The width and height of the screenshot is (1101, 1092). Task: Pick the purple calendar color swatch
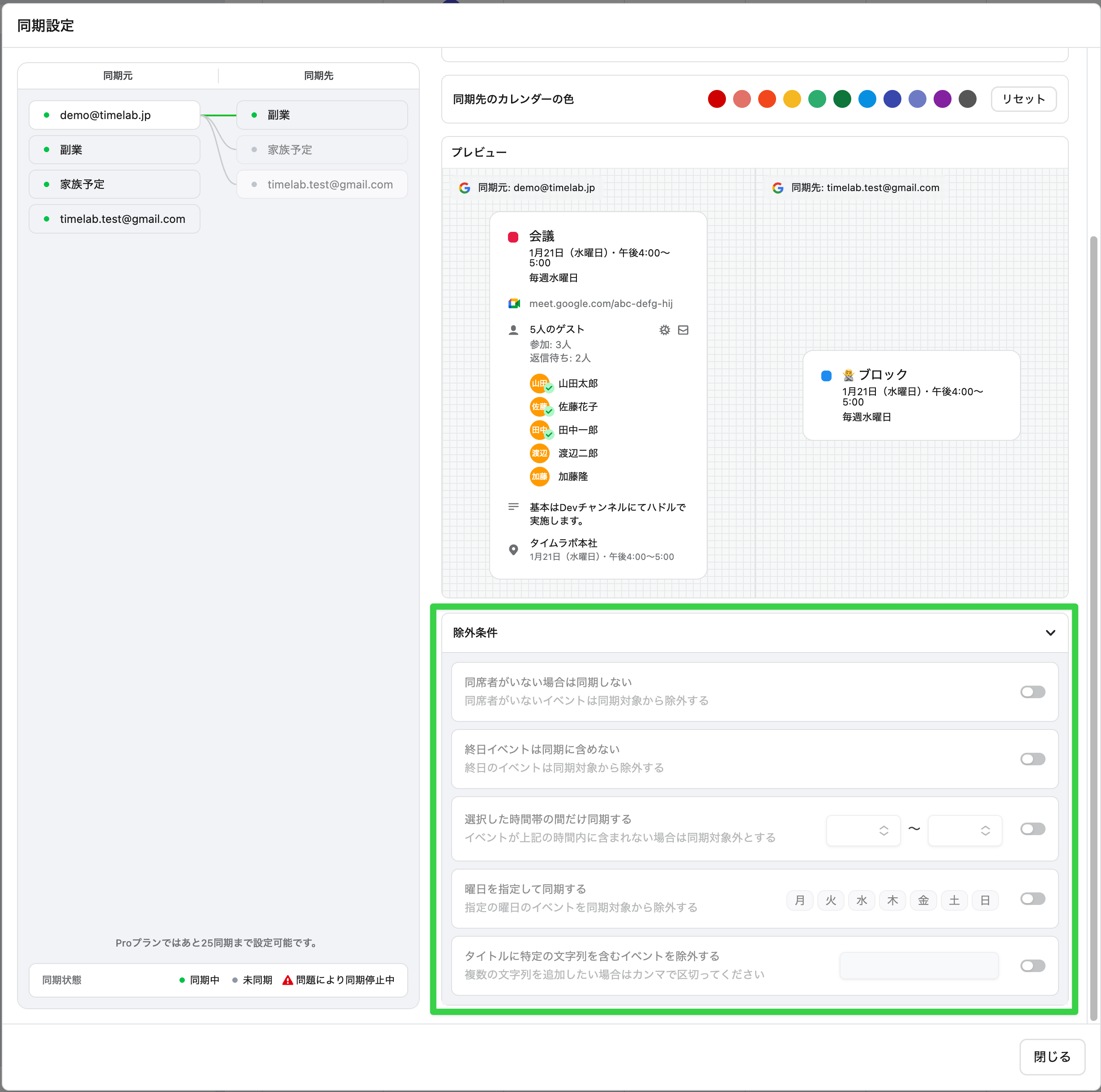pos(942,99)
